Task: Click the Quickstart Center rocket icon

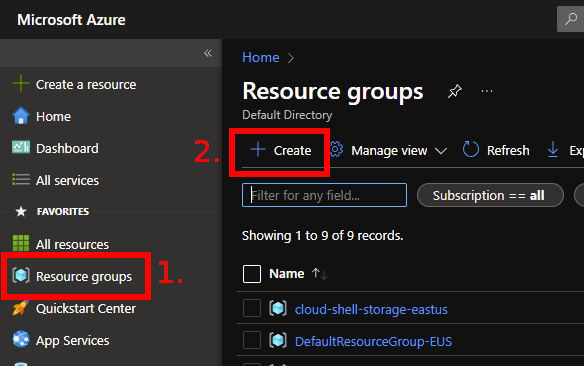Action: click(21, 308)
